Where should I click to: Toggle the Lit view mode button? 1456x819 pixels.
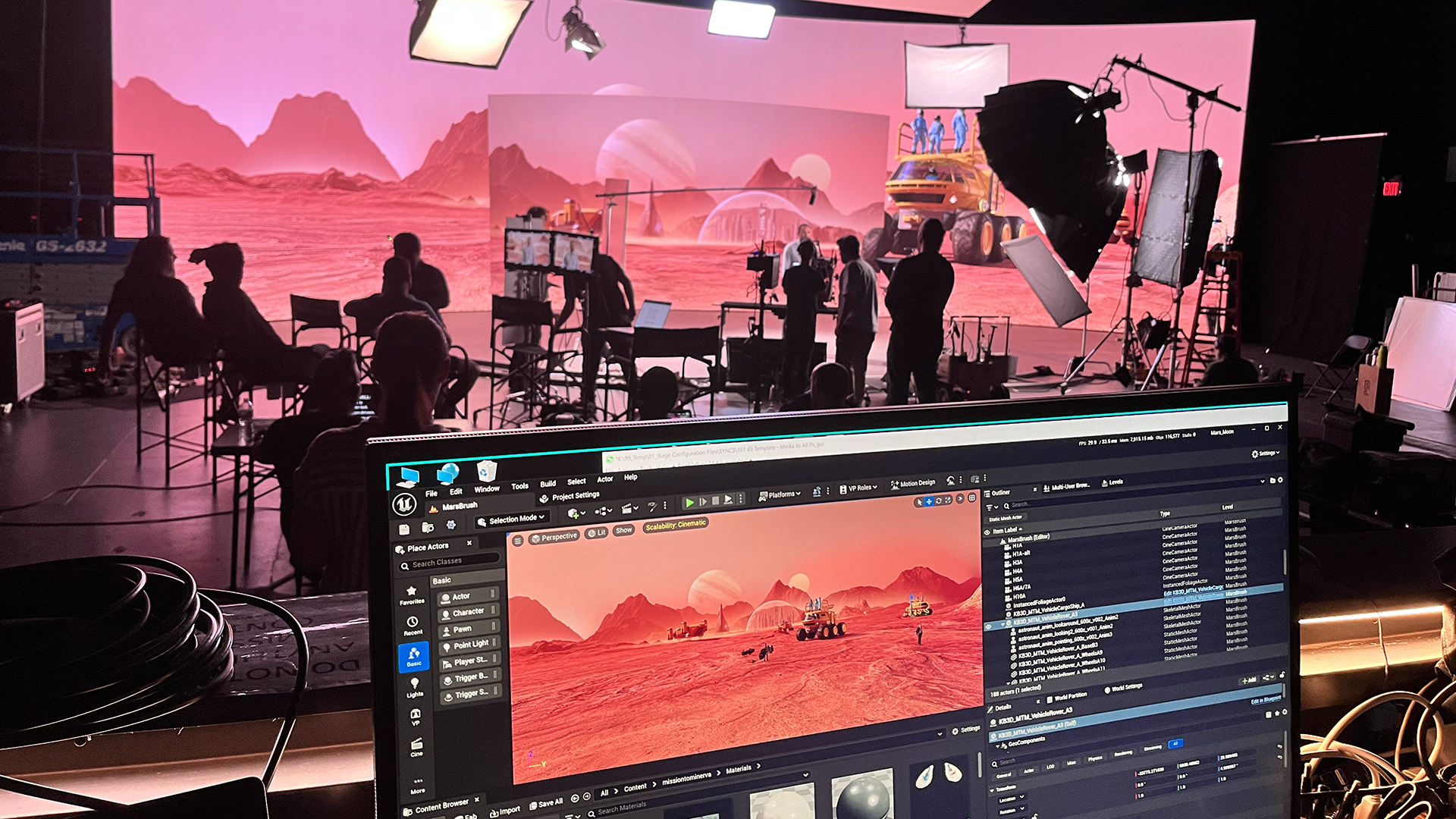[x=597, y=532]
